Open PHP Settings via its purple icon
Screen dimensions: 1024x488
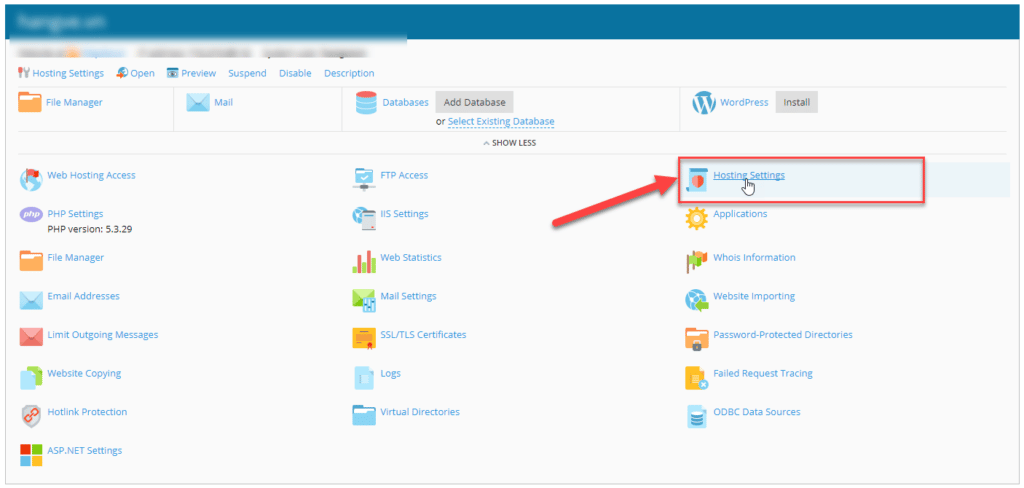(31, 216)
